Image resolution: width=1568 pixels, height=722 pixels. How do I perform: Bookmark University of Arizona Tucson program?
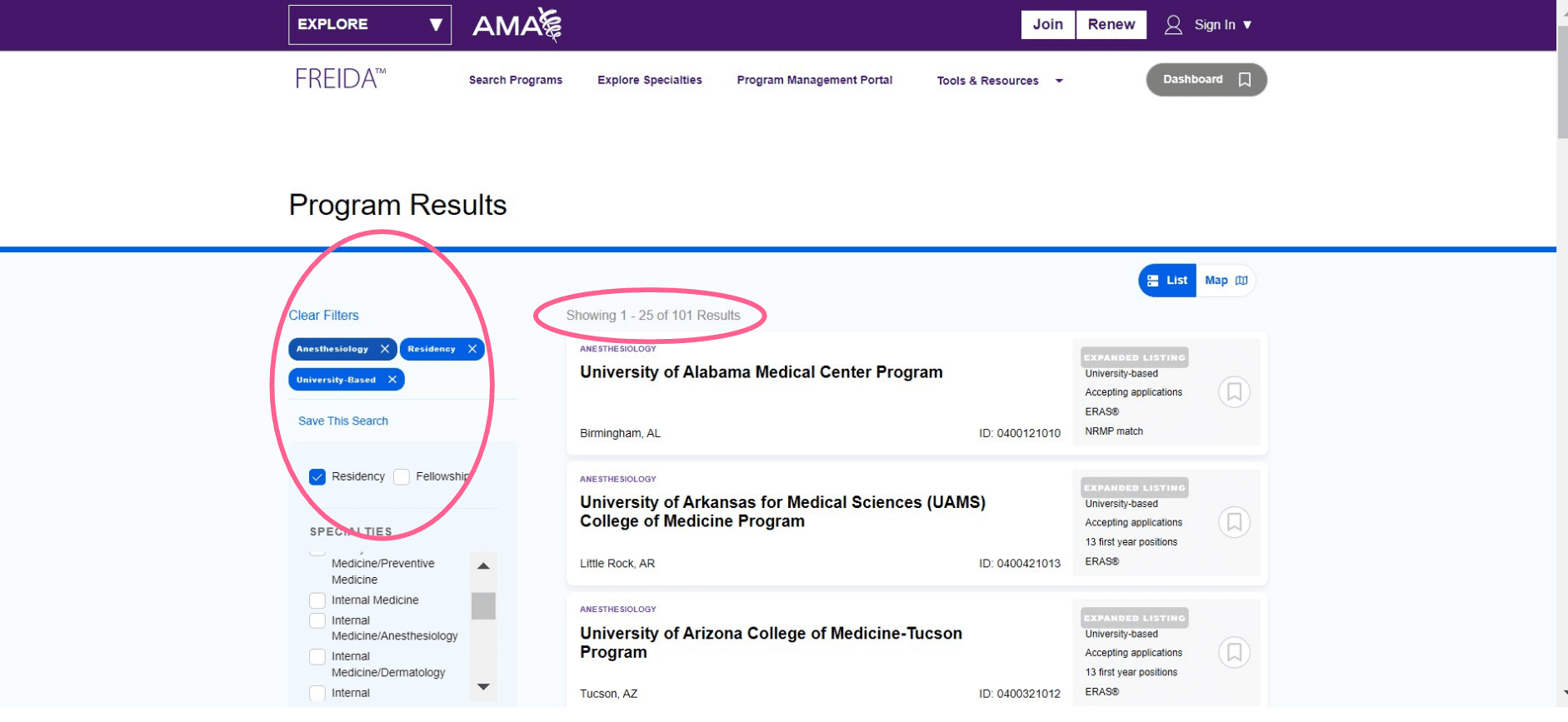[1235, 652]
